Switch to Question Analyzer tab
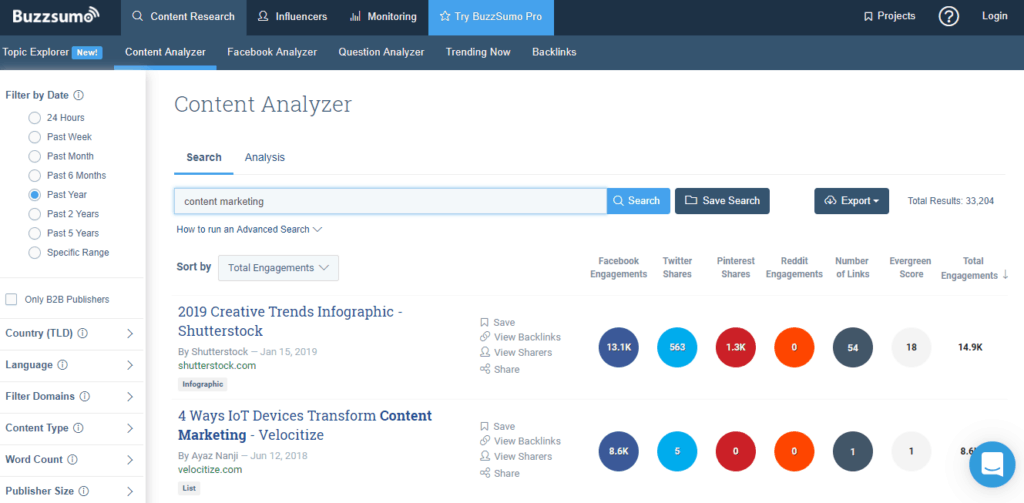Image resolution: width=1024 pixels, height=503 pixels. pyautogui.click(x=381, y=52)
